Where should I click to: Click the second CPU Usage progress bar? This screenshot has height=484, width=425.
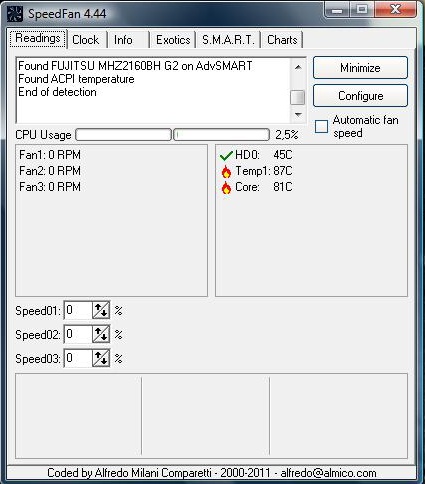click(x=221, y=135)
